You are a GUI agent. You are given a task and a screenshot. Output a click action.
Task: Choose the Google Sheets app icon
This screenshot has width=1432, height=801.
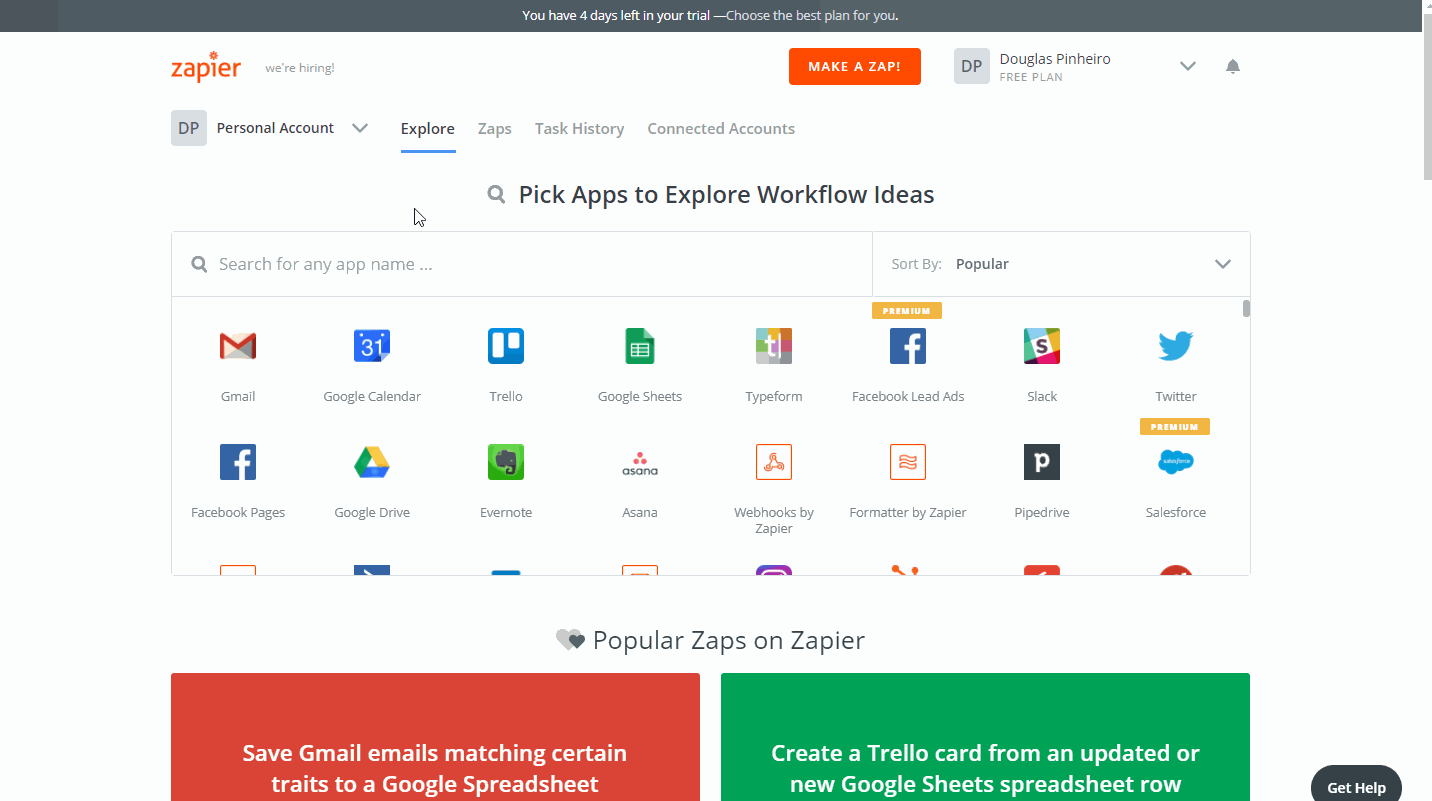click(640, 346)
